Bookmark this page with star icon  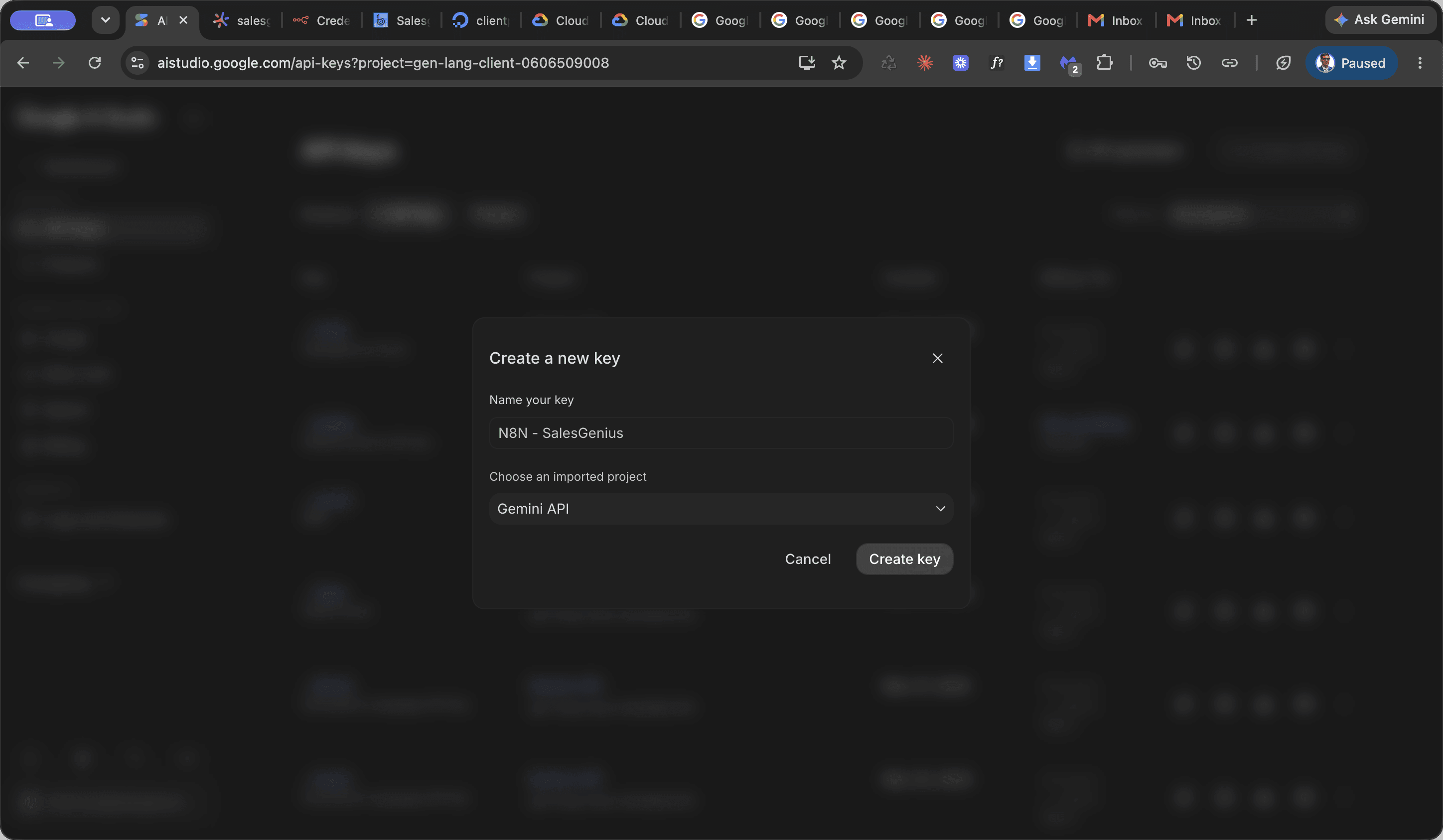[x=839, y=63]
